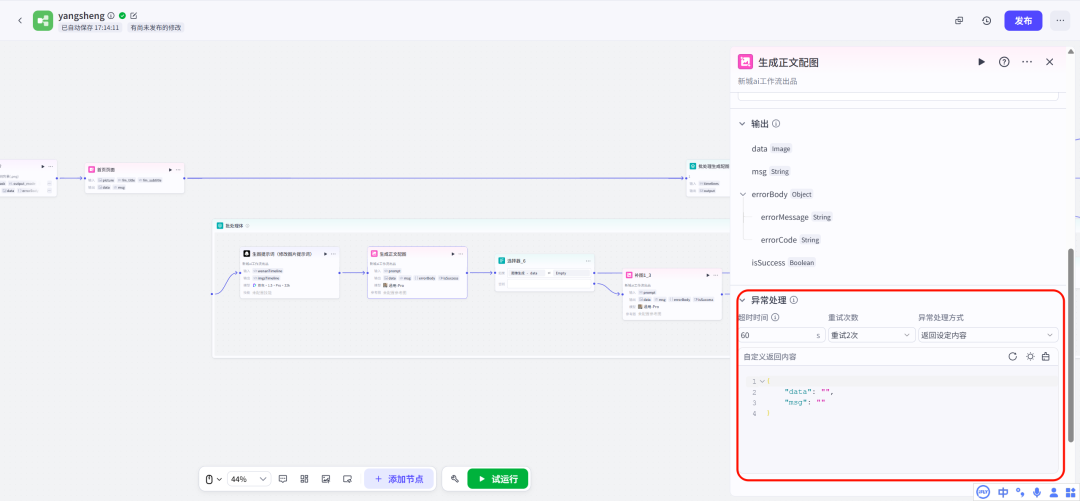1080x501 pixels.
Task: Open the 补图1_3 node three-dot menu
Action: click(x=716, y=274)
